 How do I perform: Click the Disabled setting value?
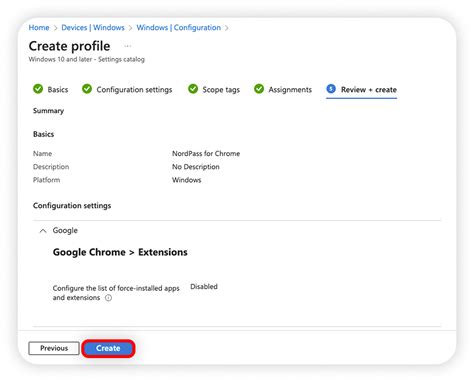click(204, 287)
